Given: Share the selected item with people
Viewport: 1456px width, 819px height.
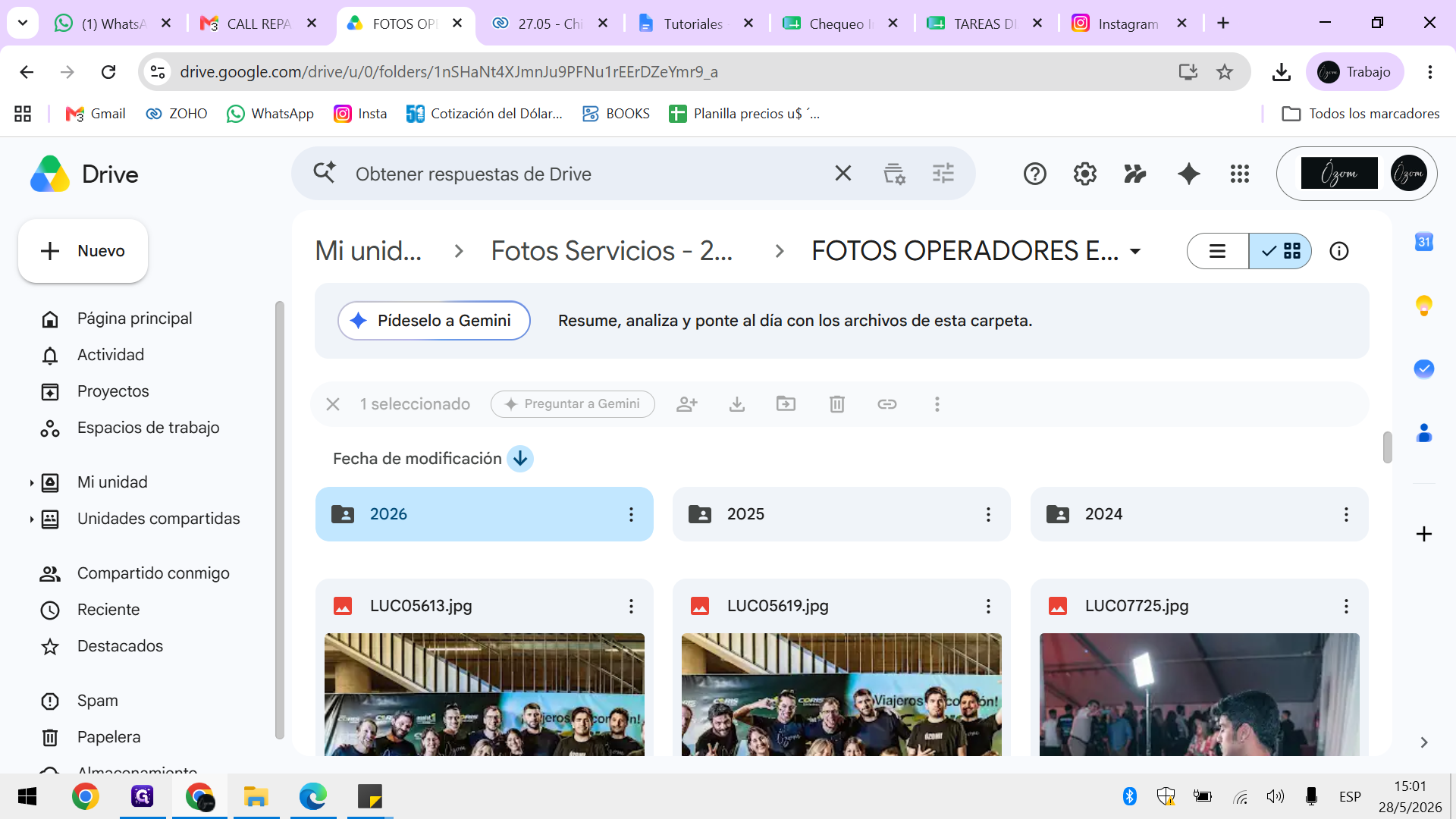Looking at the screenshot, I should [x=686, y=404].
